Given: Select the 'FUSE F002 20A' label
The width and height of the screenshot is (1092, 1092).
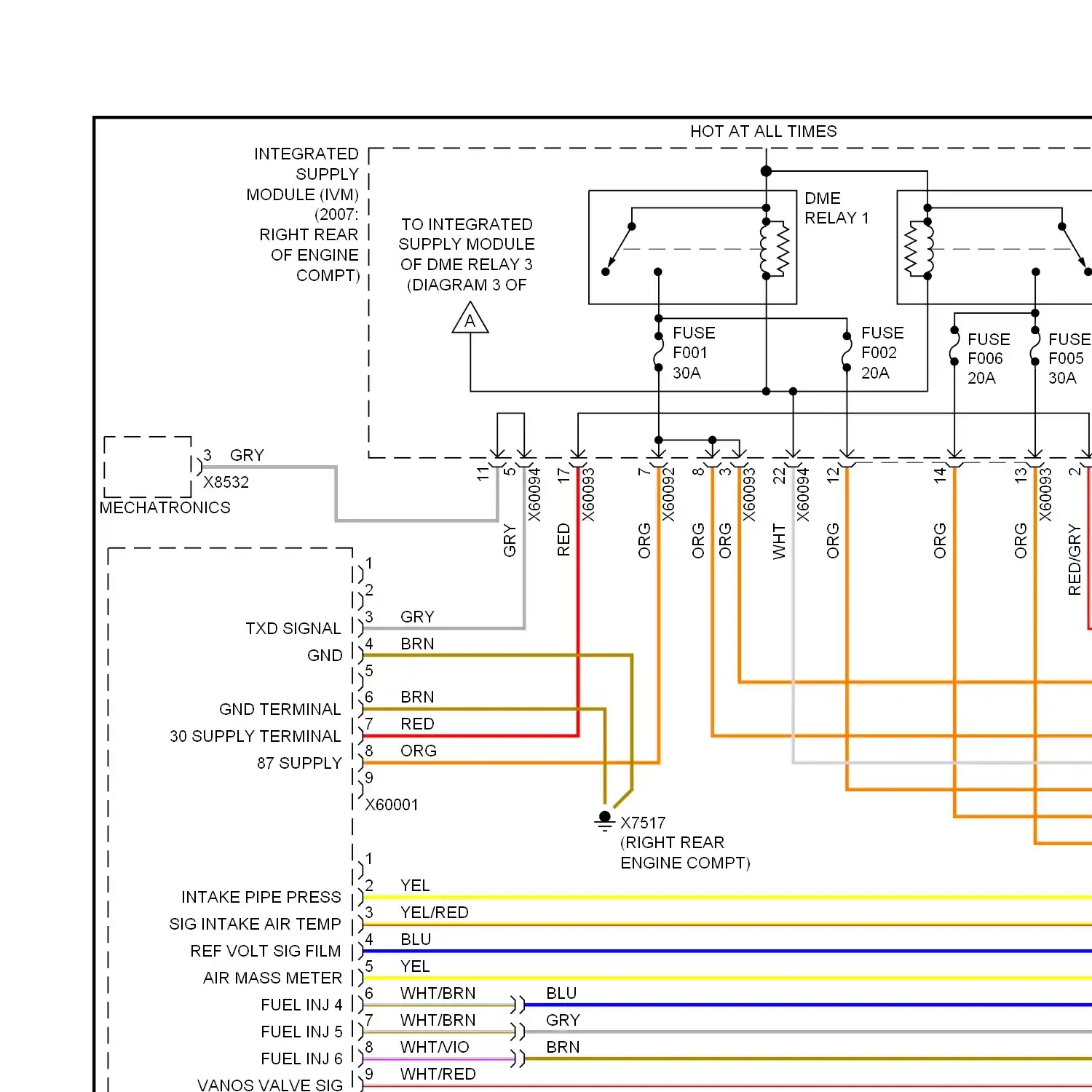Looking at the screenshot, I should coord(882,353).
